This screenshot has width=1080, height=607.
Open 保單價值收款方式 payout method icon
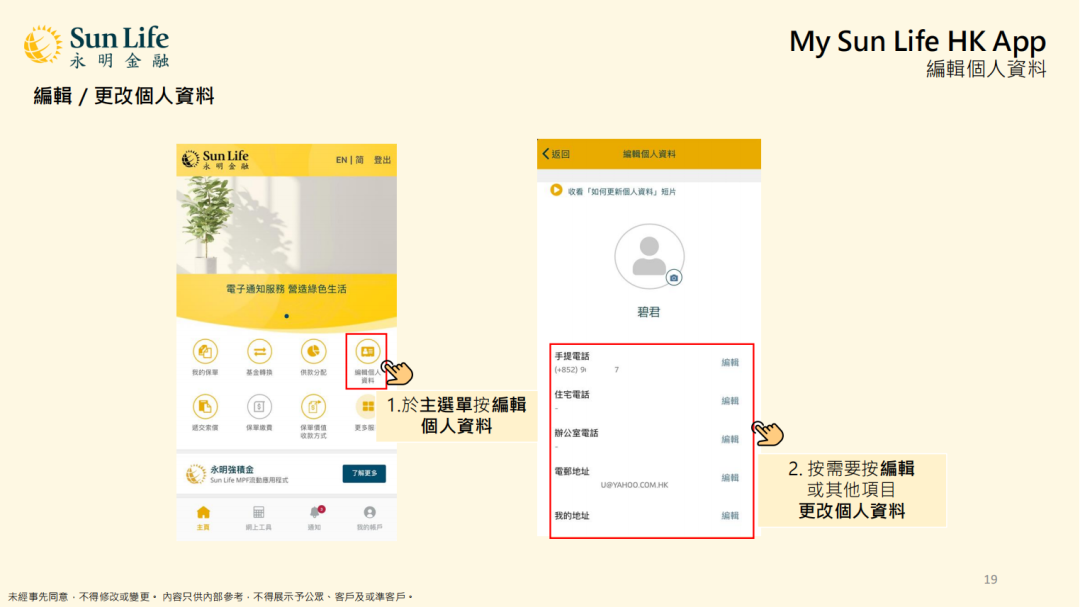pyautogui.click(x=313, y=407)
